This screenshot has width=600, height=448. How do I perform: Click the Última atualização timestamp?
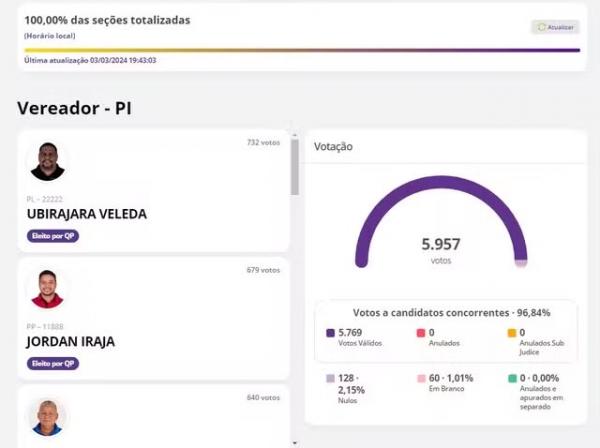pos(90,60)
